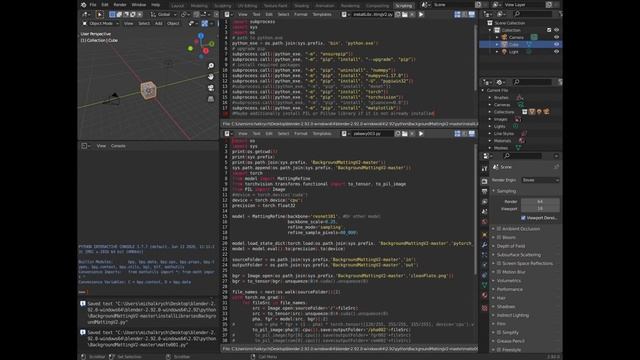Open Tool properties tab
The height and width of the screenshot is (360, 640).
click(484, 169)
